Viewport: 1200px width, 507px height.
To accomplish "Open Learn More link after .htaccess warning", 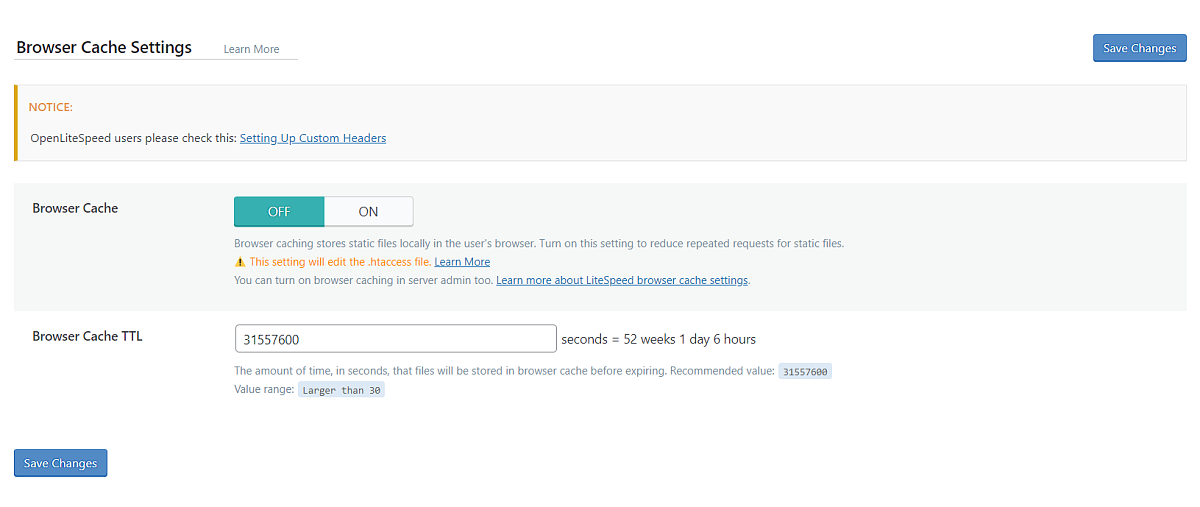I will 462,262.
